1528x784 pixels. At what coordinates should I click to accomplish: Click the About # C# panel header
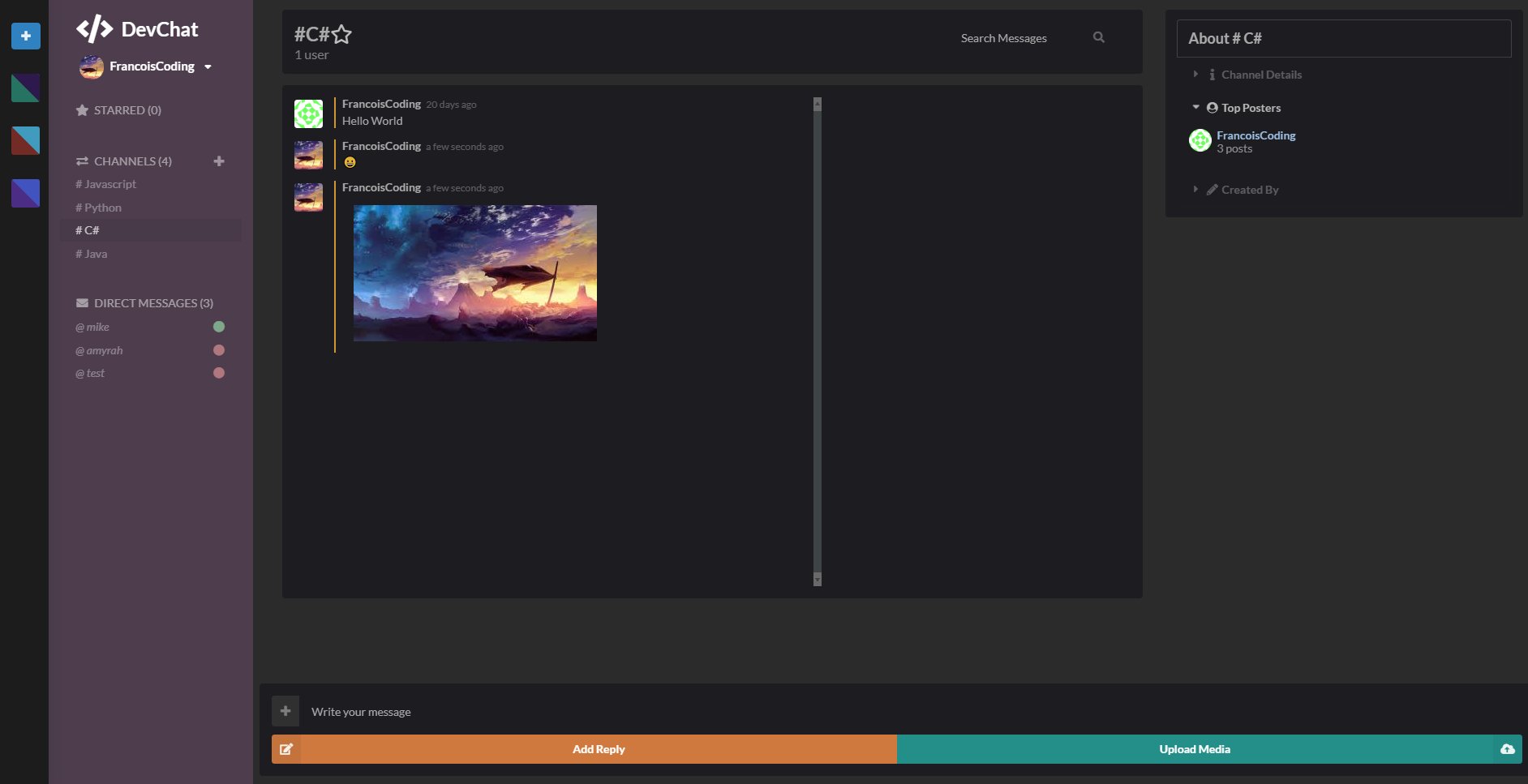pos(1344,38)
